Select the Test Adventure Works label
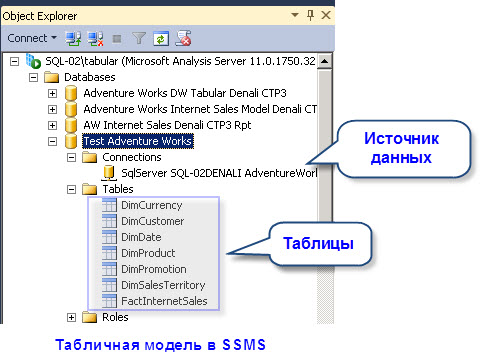The width and height of the screenshot is (487, 363). pyautogui.click(x=138, y=141)
